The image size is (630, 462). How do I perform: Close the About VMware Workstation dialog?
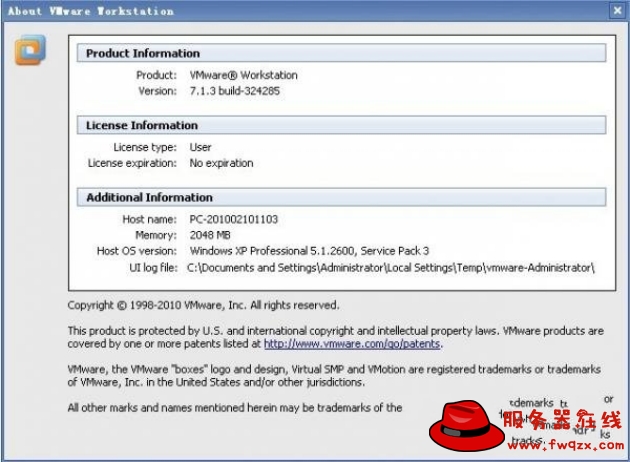coord(617,10)
